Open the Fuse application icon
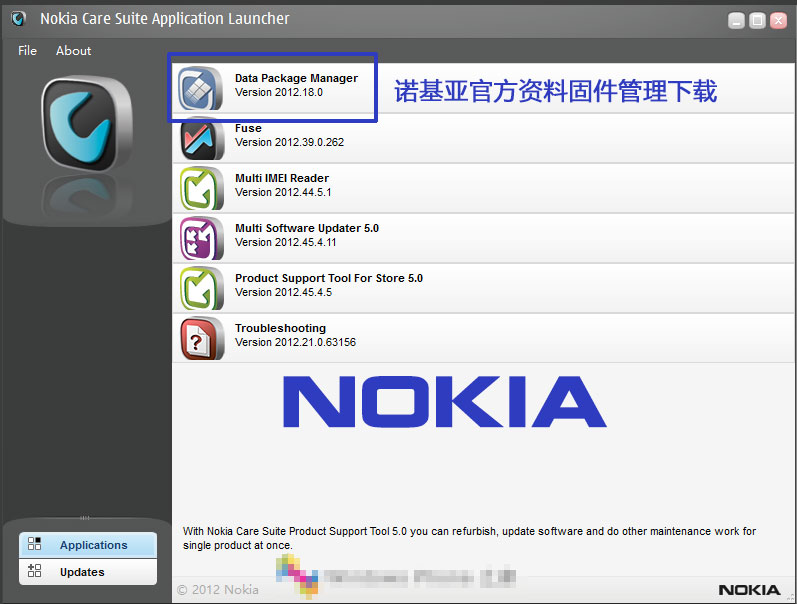797x604 pixels. pyautogui.click(x=202, y=139)
